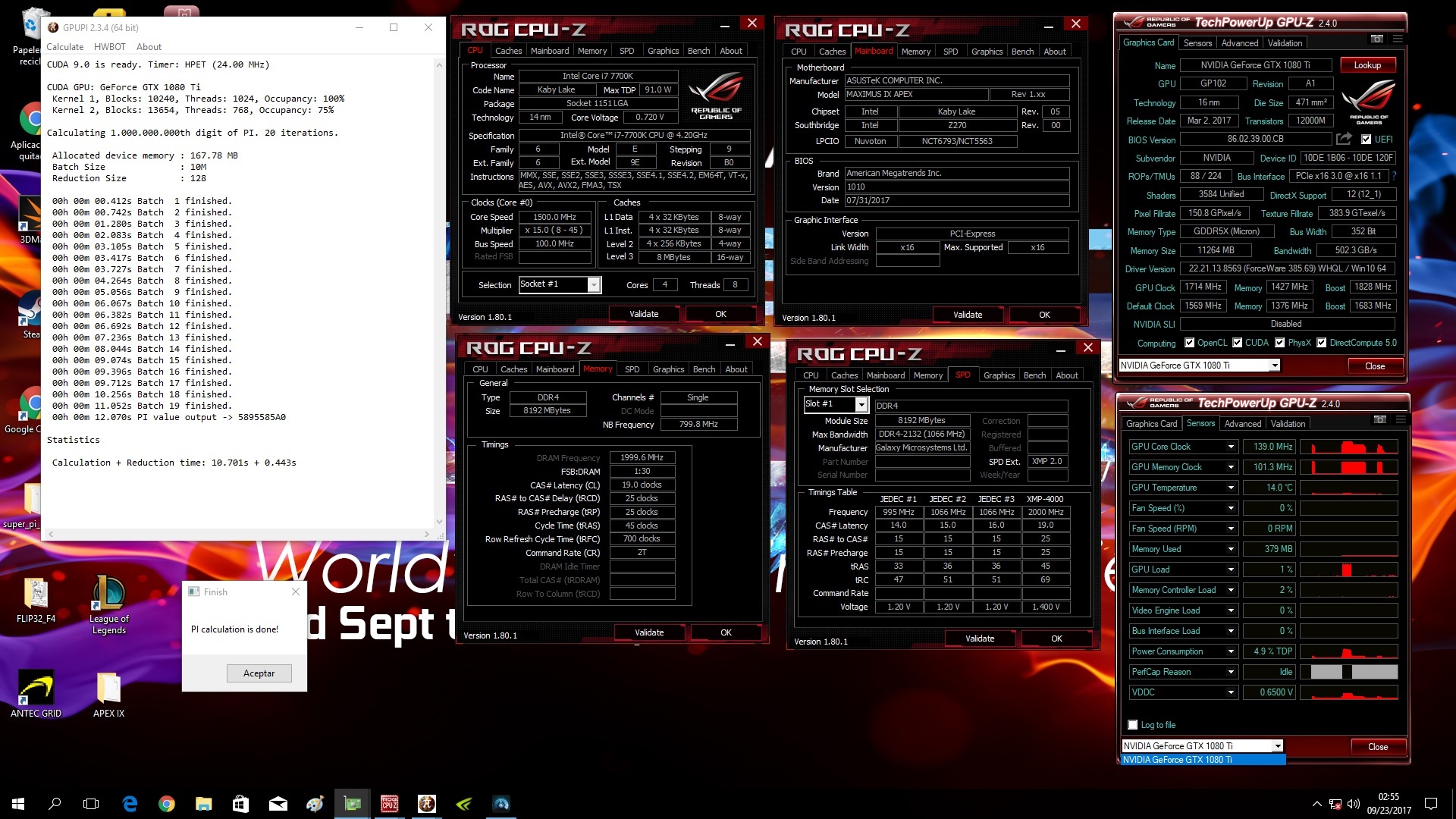Viewport: 1456px width, 819px height.
Task: Switch to GPU-Z via its taskbar icon
Action: (x=353, y=804)
